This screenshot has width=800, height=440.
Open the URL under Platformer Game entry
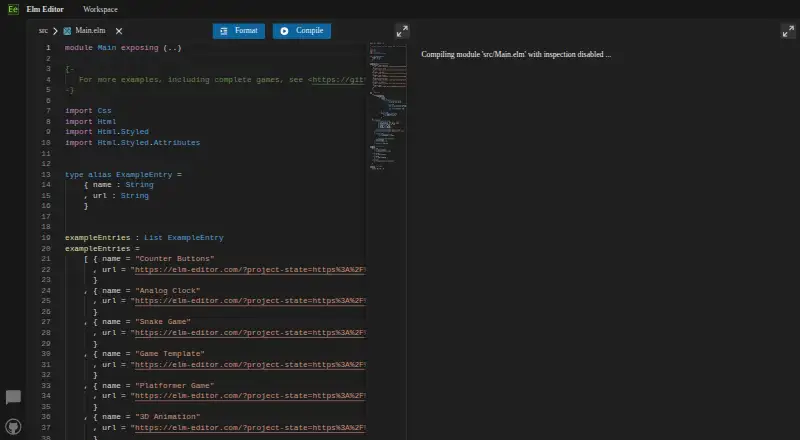[250, 396]
